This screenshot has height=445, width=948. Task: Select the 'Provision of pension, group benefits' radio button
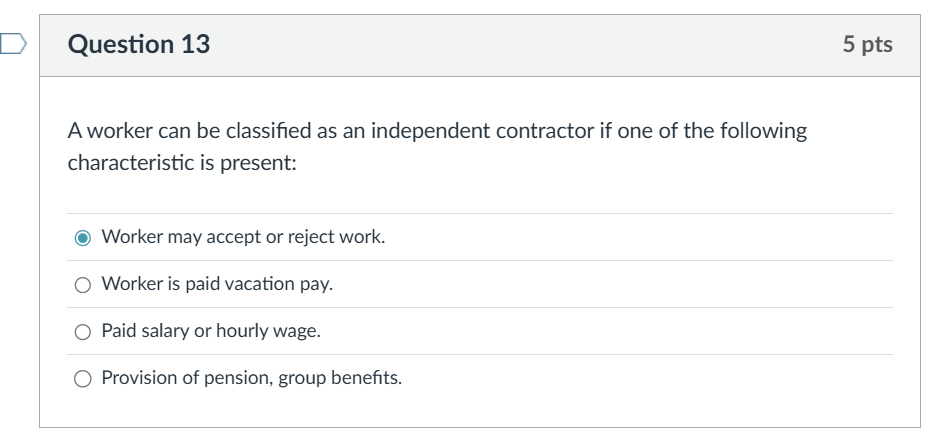pos(83,379)
